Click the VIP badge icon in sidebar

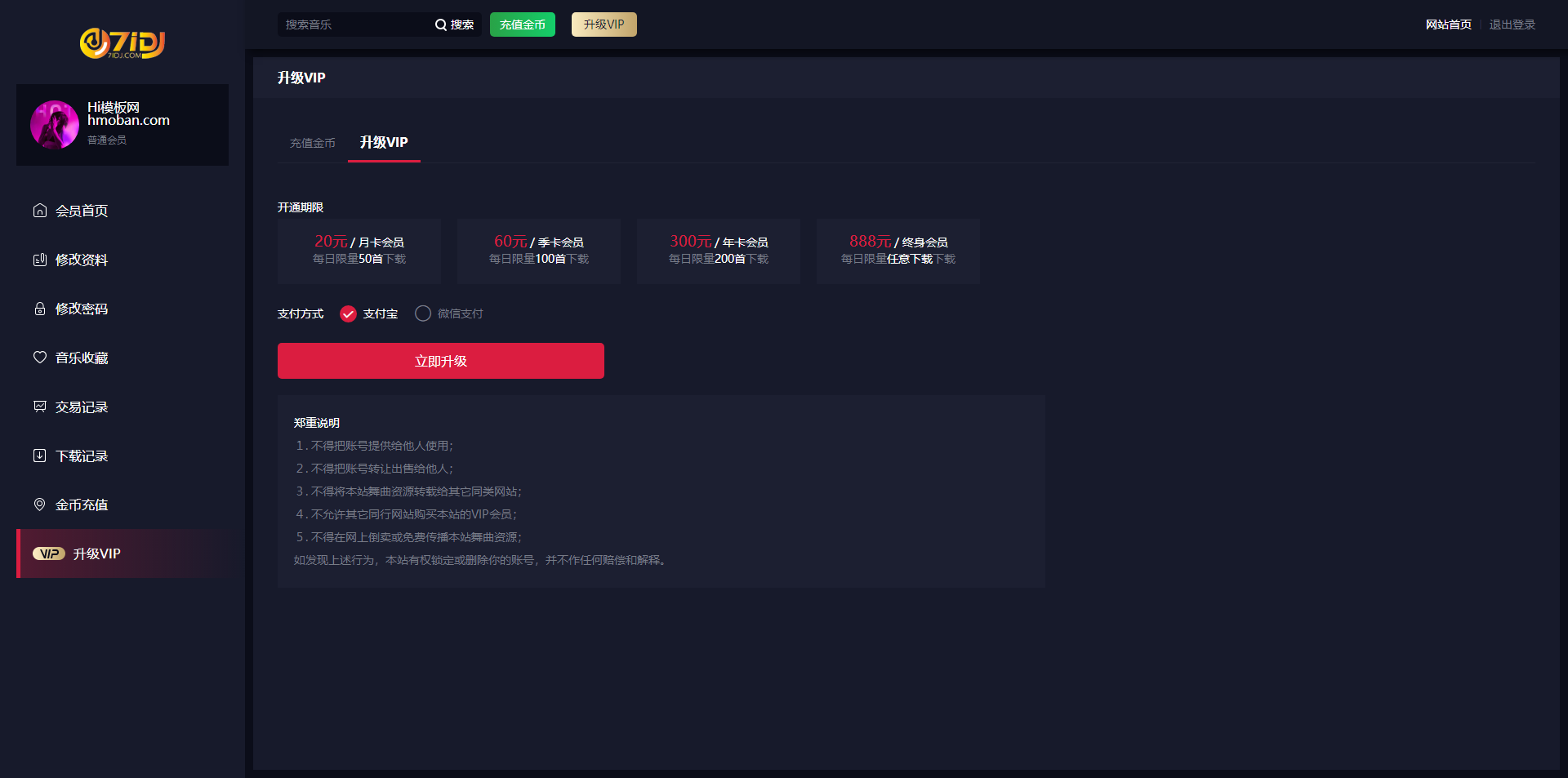(49, 553)
